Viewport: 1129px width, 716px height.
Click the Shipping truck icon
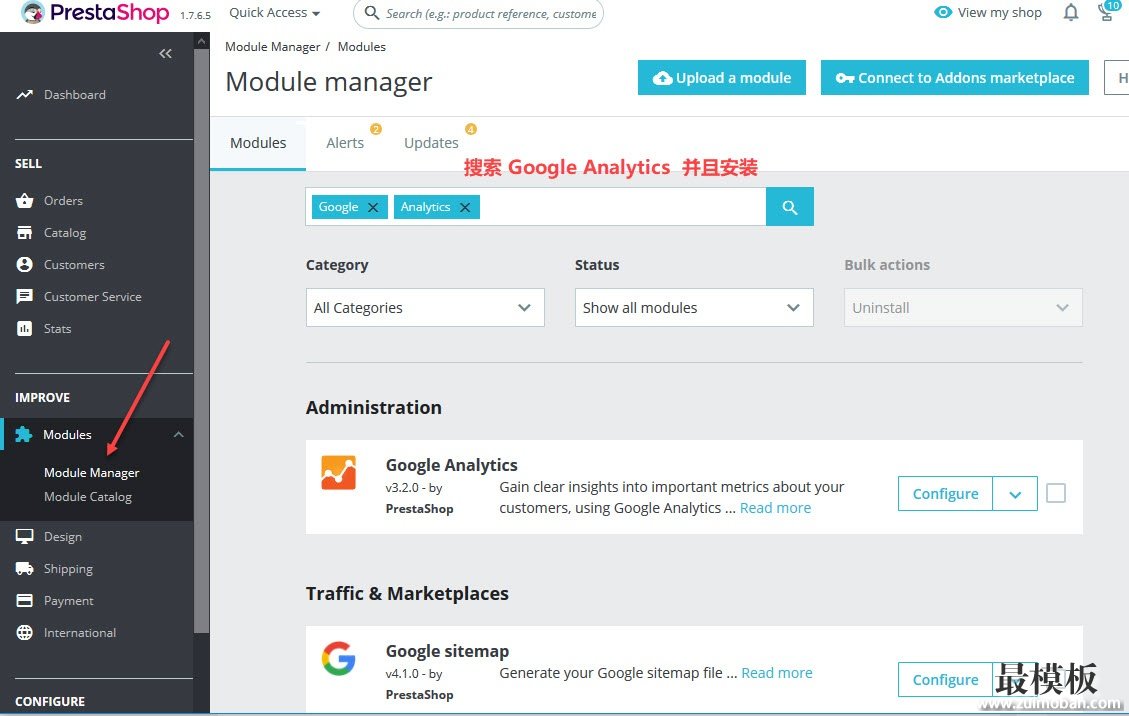coord(24,568)
